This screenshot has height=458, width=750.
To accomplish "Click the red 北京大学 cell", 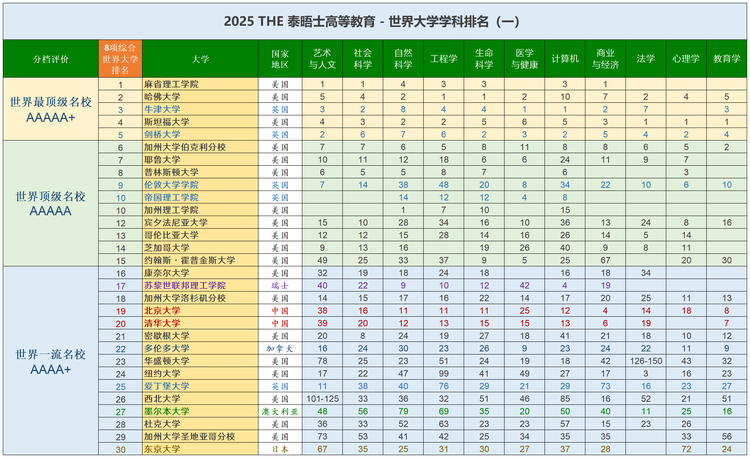I will tap(200, 311).
